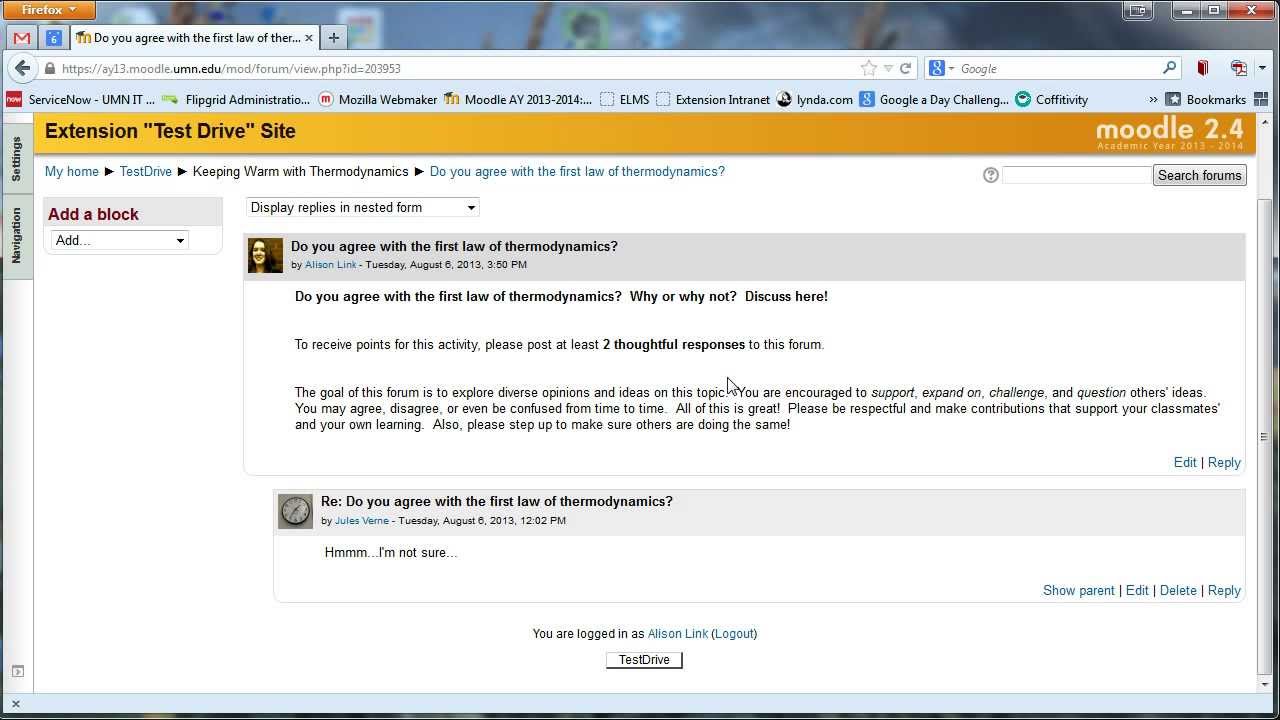Viewport: 1280px width, 720px height.
Task: Click the My home breadcrumb link
Action: [72, 171]
